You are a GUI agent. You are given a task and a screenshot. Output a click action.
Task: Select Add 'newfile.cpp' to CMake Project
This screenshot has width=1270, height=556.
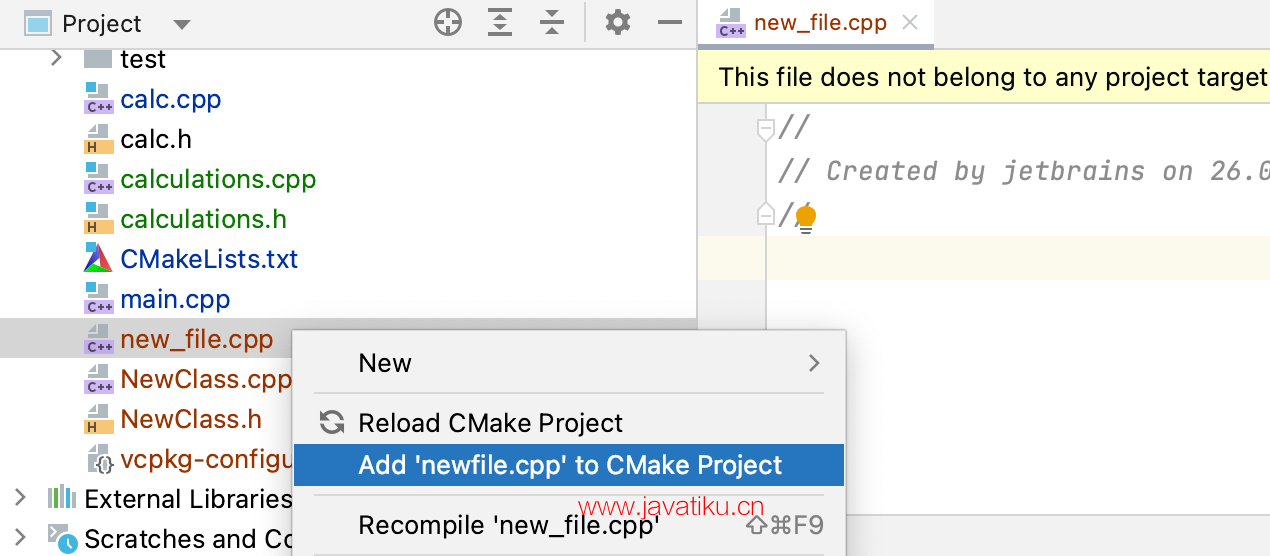(x=569, y=465)
